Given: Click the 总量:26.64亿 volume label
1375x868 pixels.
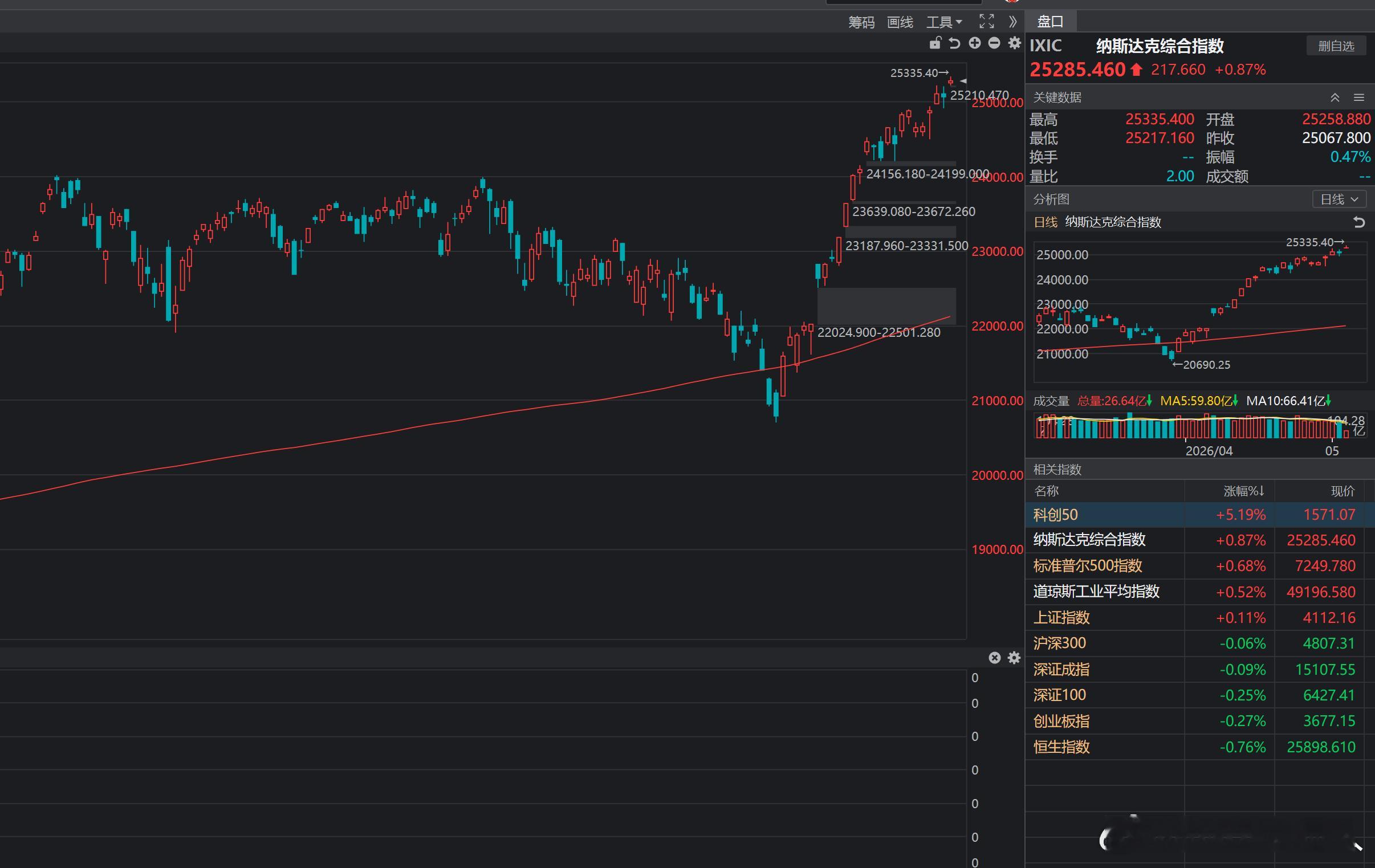Looking at the screenshot, I should tap(1114, 401).
